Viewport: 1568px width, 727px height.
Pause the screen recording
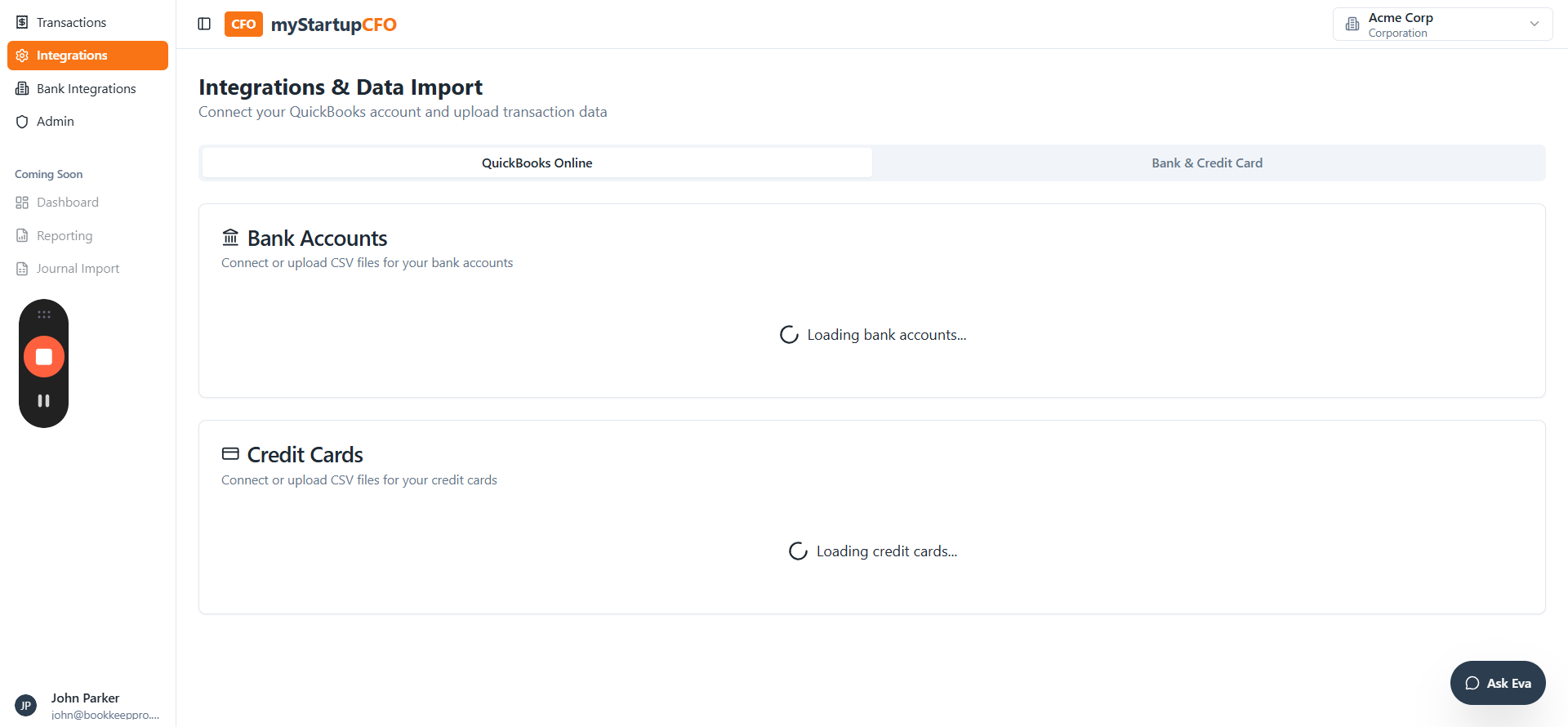click(44, 401)
